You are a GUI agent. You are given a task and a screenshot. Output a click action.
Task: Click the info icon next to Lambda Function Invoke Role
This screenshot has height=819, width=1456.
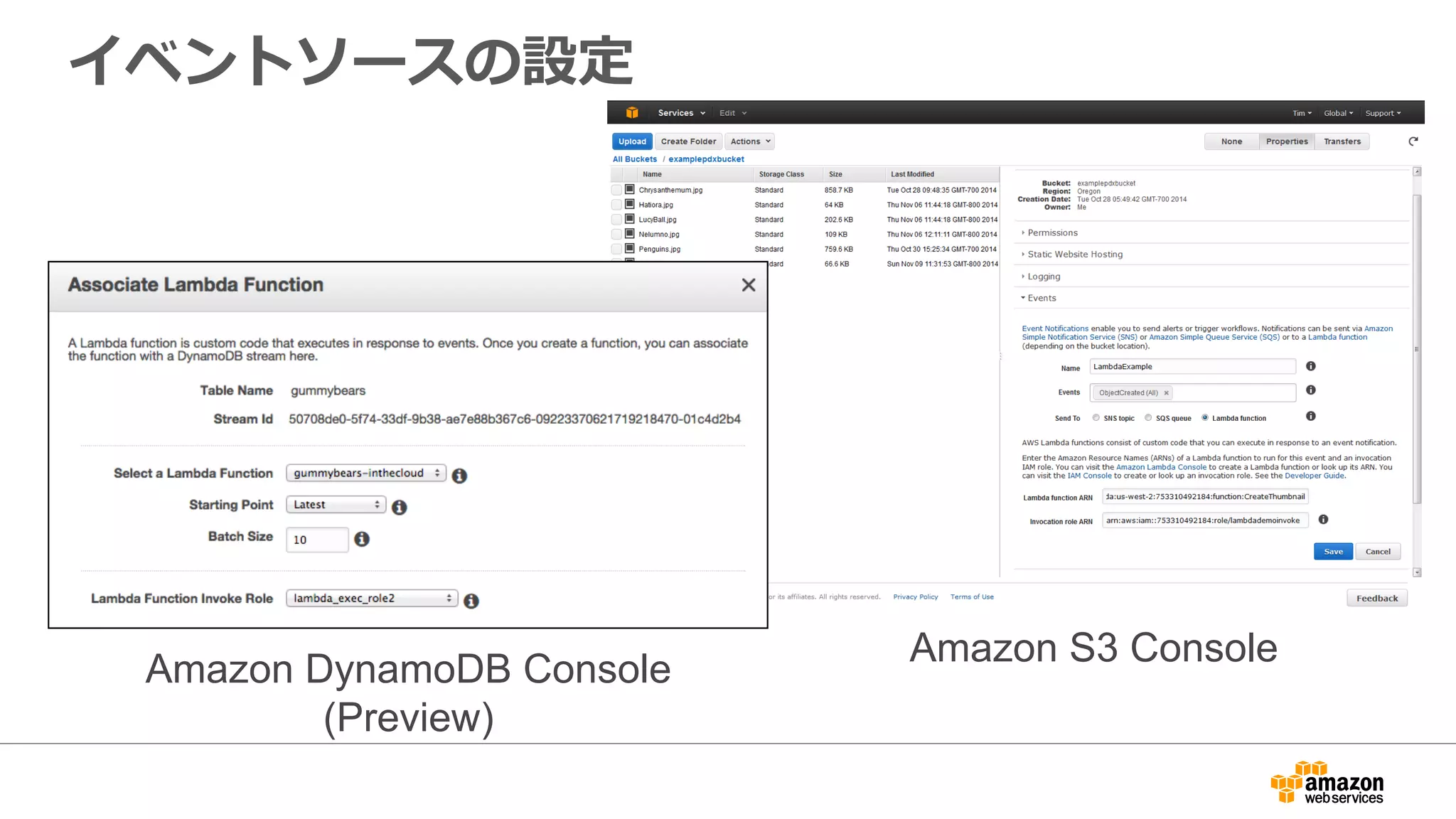pyautogui.click(x=471, y=601)
